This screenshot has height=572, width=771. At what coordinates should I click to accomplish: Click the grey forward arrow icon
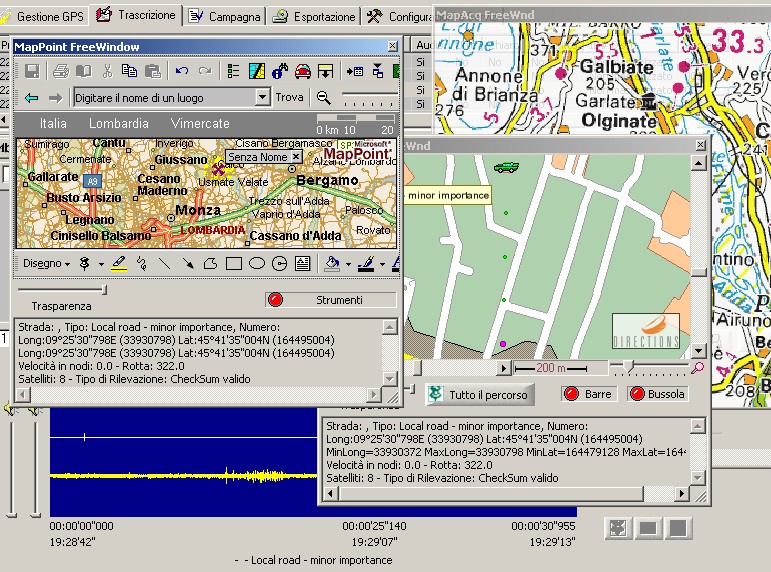[55, 98]
